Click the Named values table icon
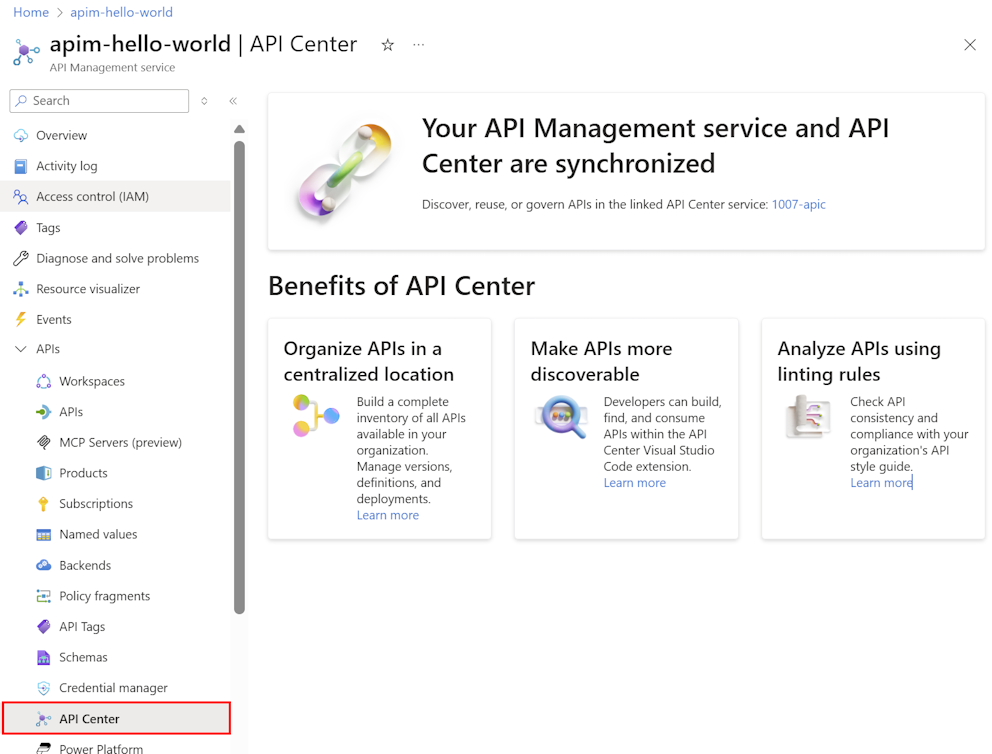This screenshot has height=754, width=992. tap(44, 535)
